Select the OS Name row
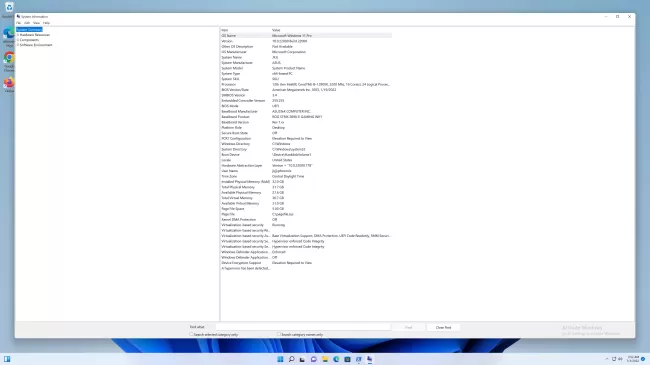Screen dimensions: 650x365 pos(306,36)
